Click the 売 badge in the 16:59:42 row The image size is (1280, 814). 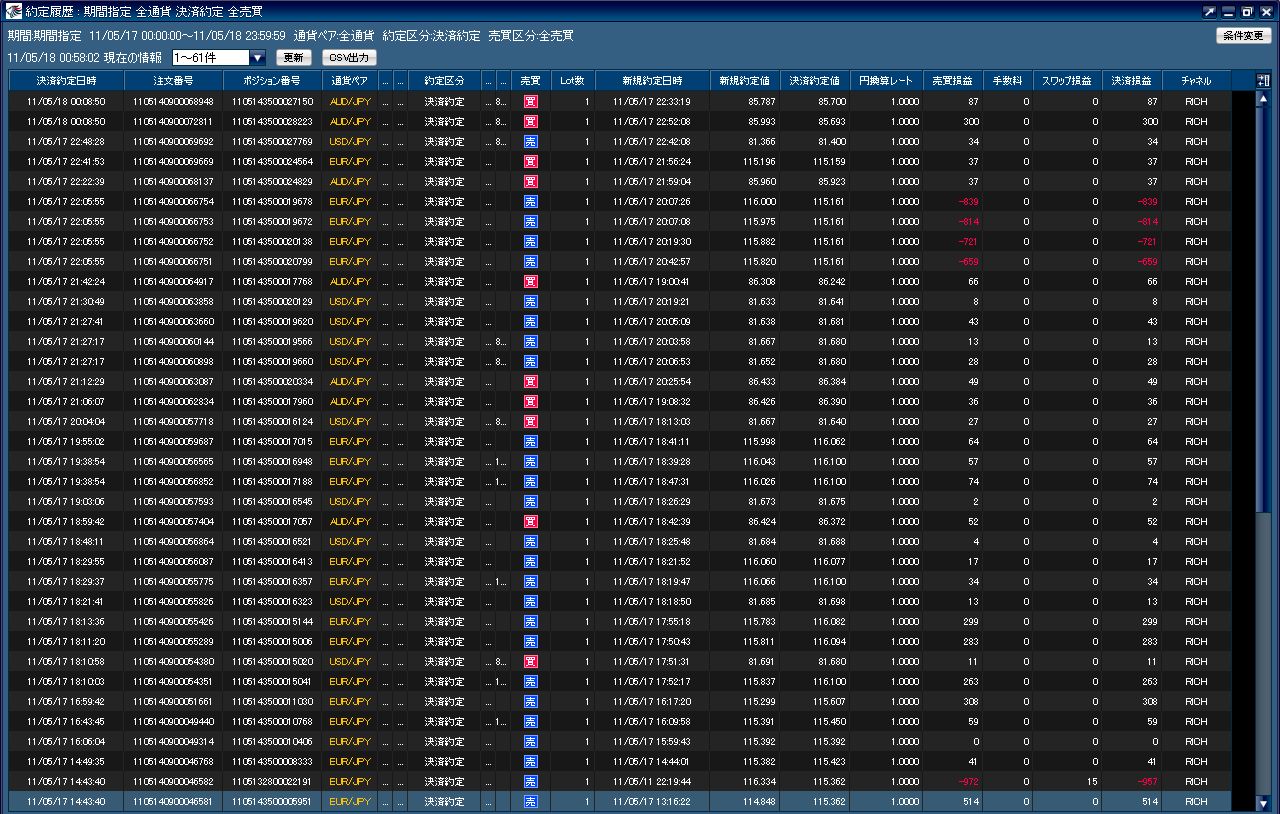point(531,702)
